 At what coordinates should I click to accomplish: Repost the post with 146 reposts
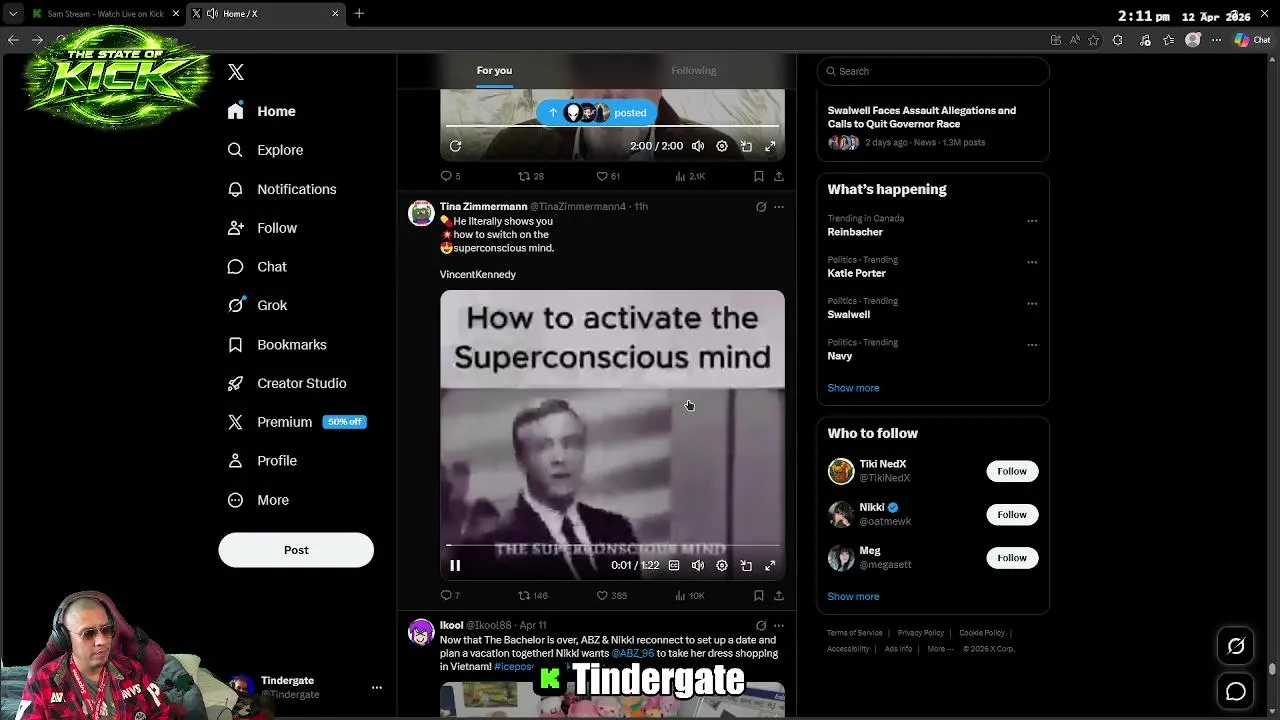coord(532,596)
